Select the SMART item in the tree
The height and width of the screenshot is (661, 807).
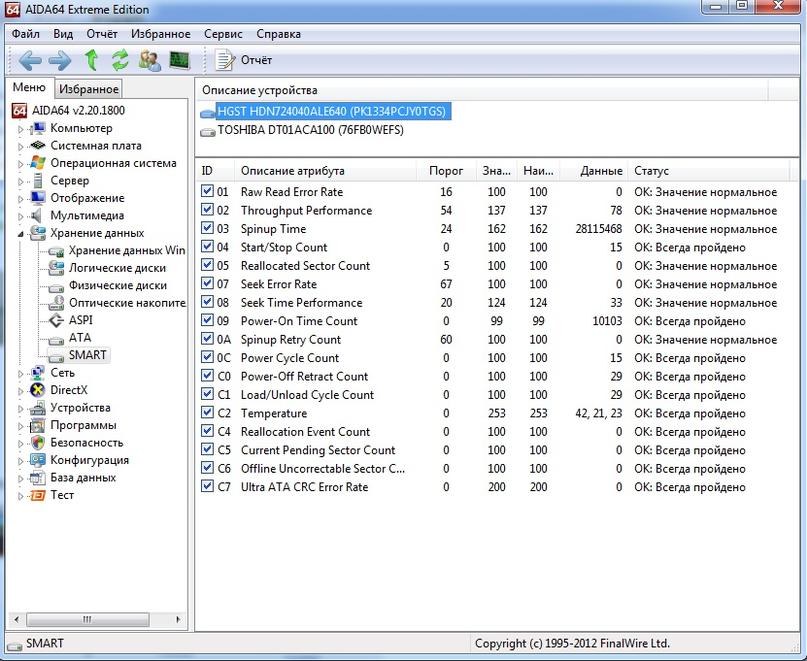87,355
